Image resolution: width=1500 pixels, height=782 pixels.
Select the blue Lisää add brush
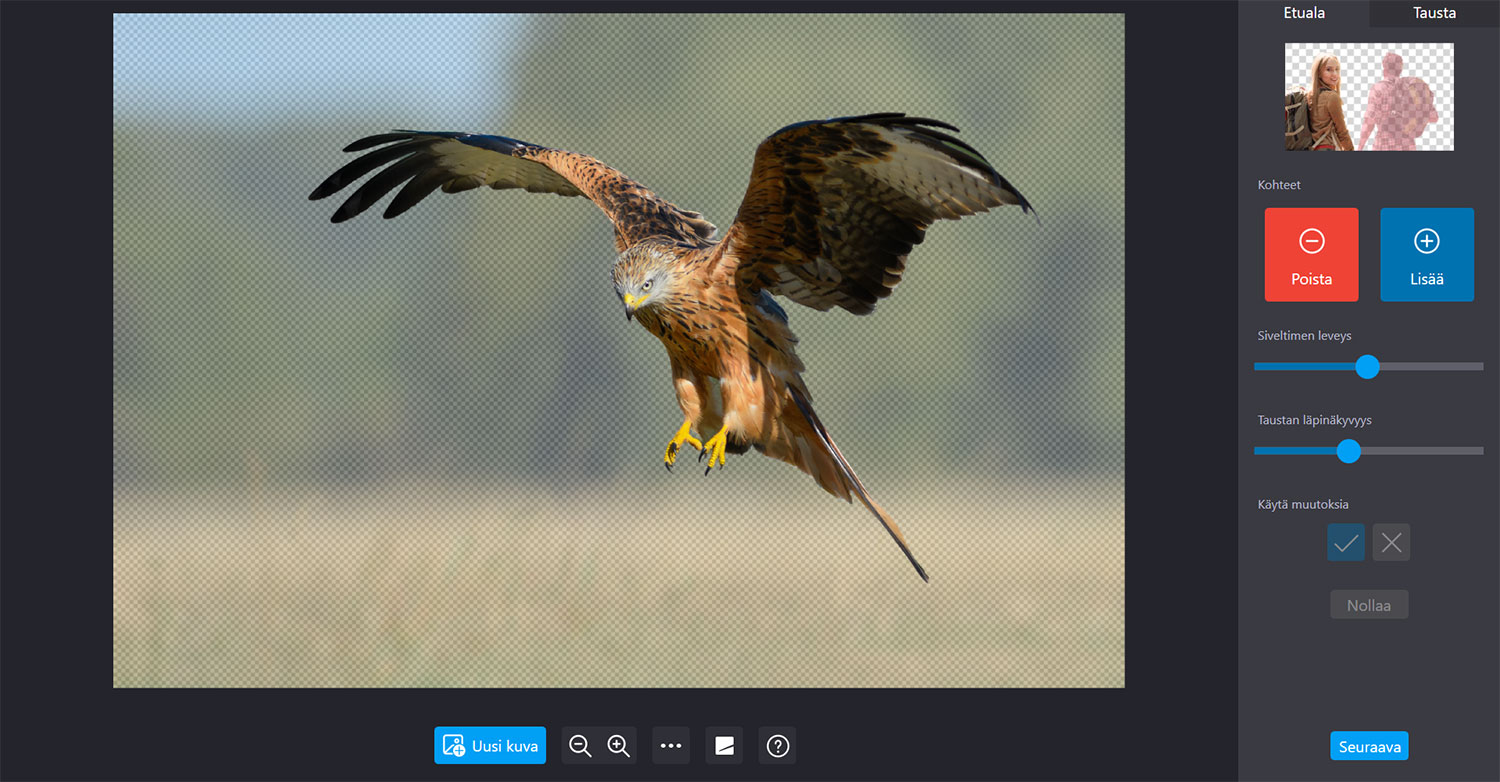(1426, 254)
